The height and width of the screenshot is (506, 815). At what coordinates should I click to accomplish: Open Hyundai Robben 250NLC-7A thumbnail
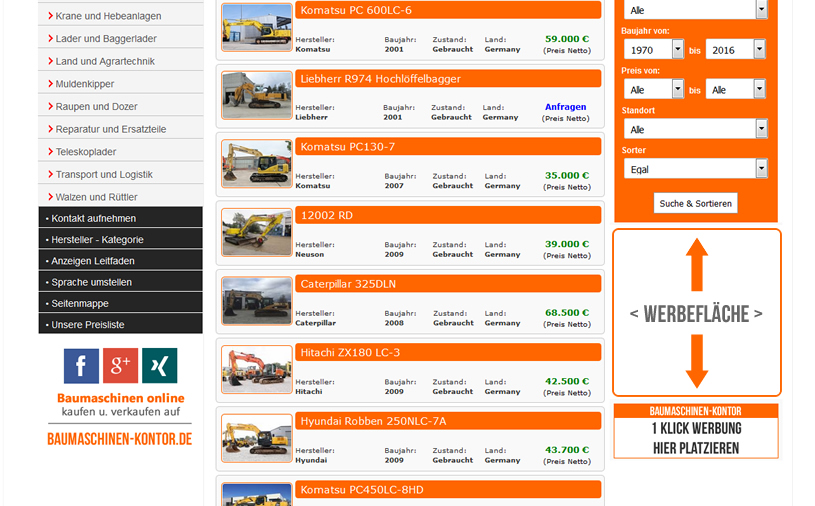pyautogui.click(x=257, y=438)
